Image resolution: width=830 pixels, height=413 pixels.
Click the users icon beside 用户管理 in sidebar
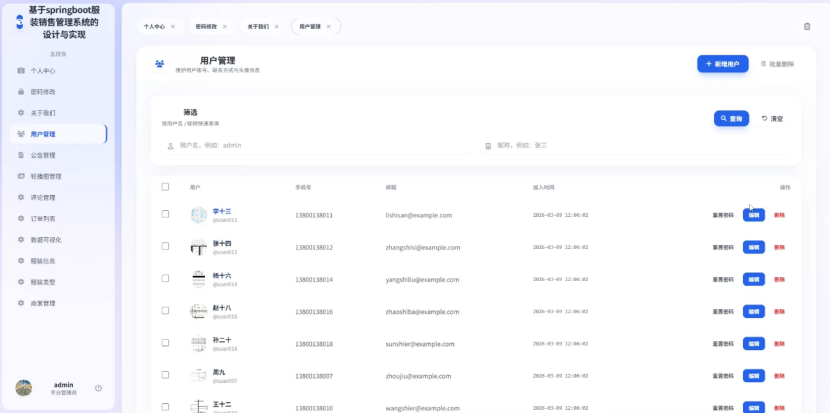tap(21, 134)
